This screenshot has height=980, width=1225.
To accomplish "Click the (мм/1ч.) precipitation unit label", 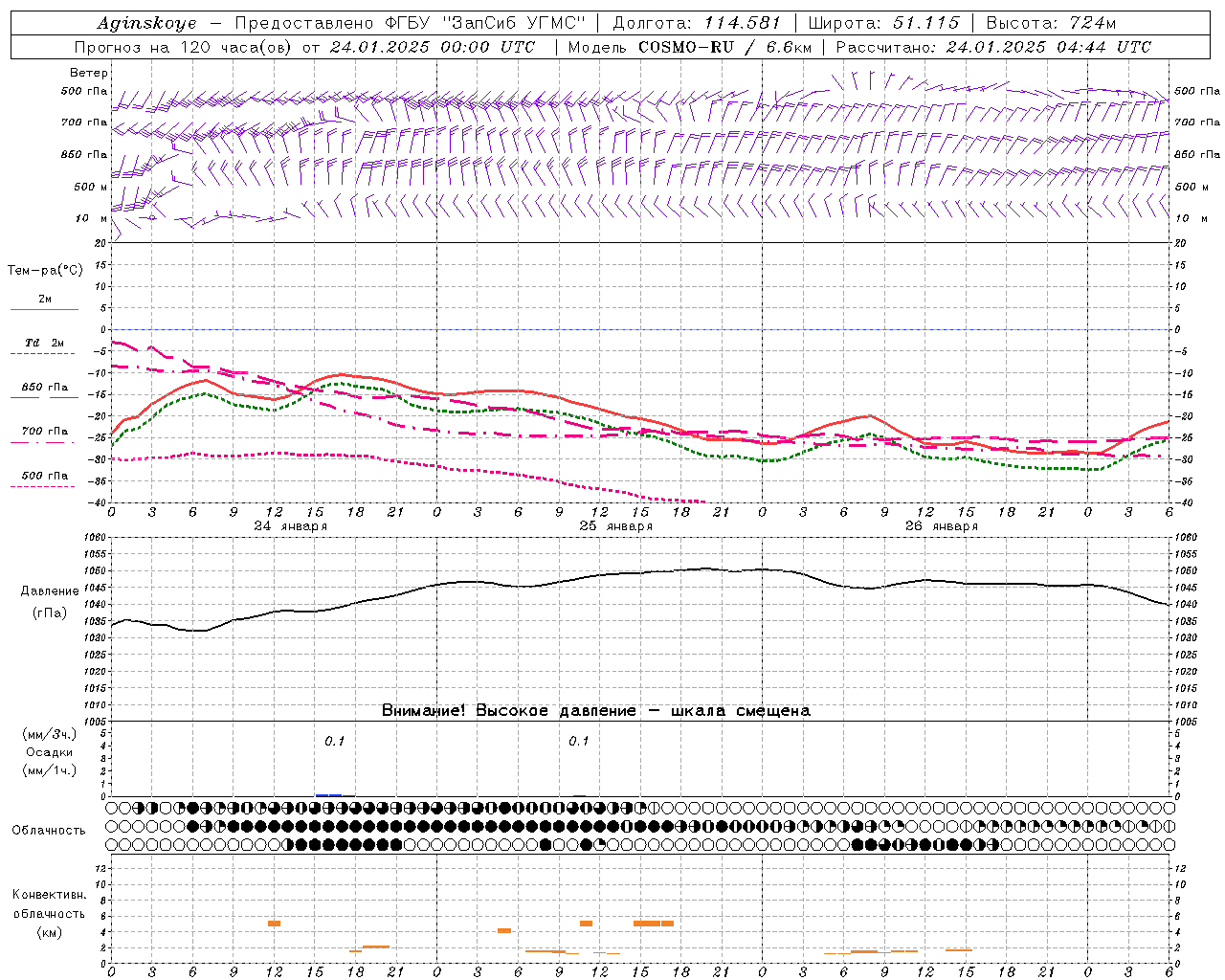I will [x=50, y=770].
